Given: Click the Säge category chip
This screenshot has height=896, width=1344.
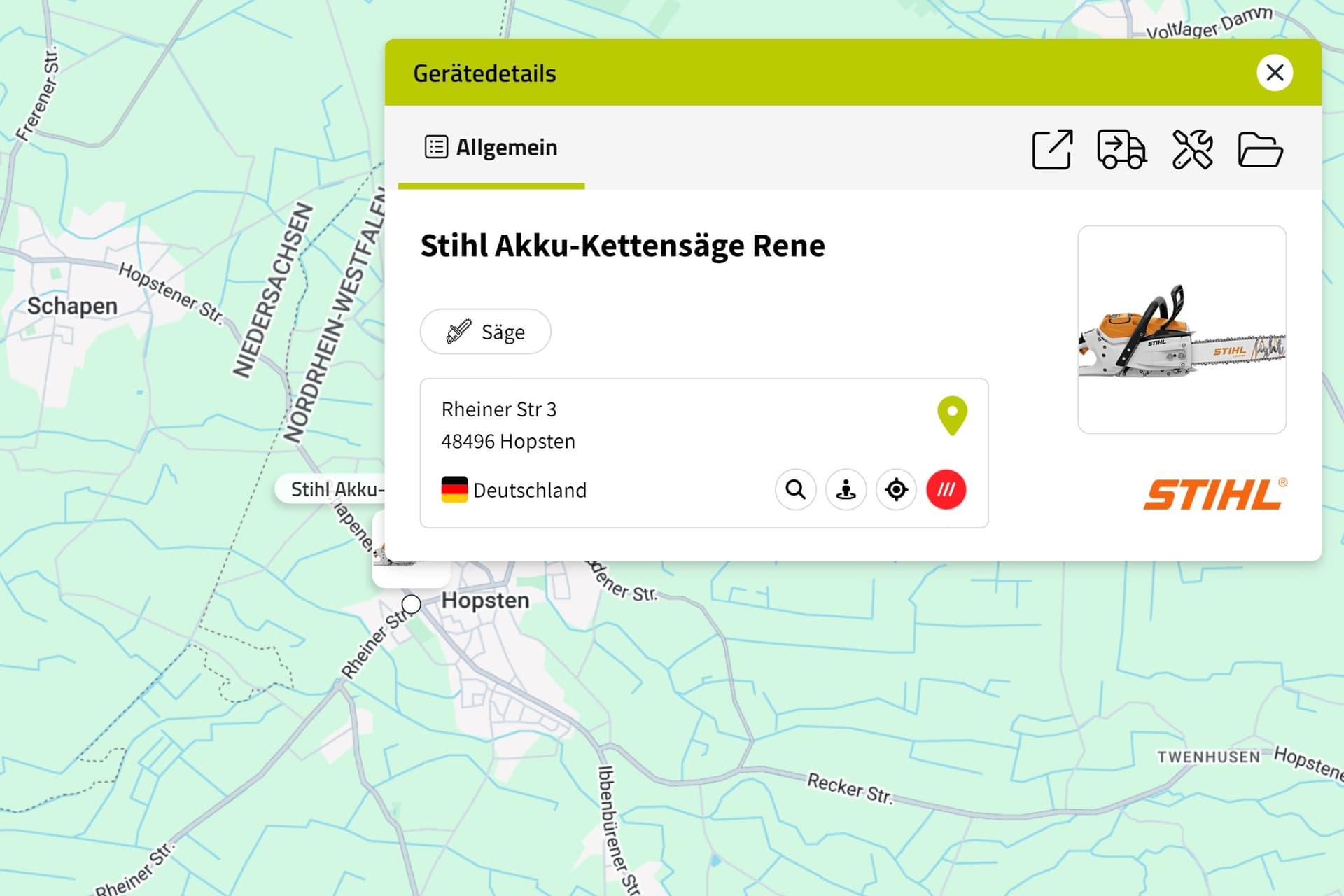Looking at the screenshot, I should pos(485,332).
